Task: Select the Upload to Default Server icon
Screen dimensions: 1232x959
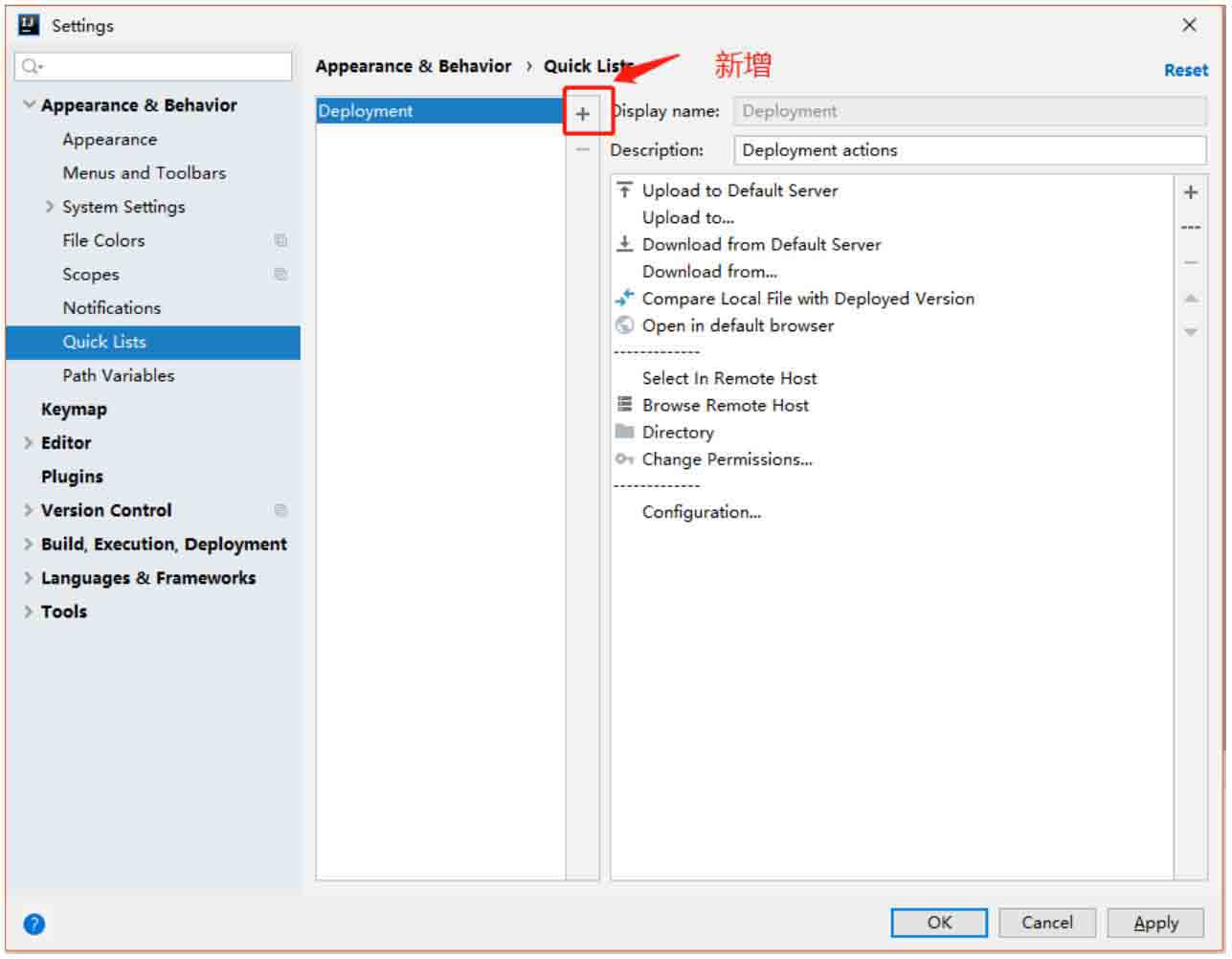Action: (625, 190)
